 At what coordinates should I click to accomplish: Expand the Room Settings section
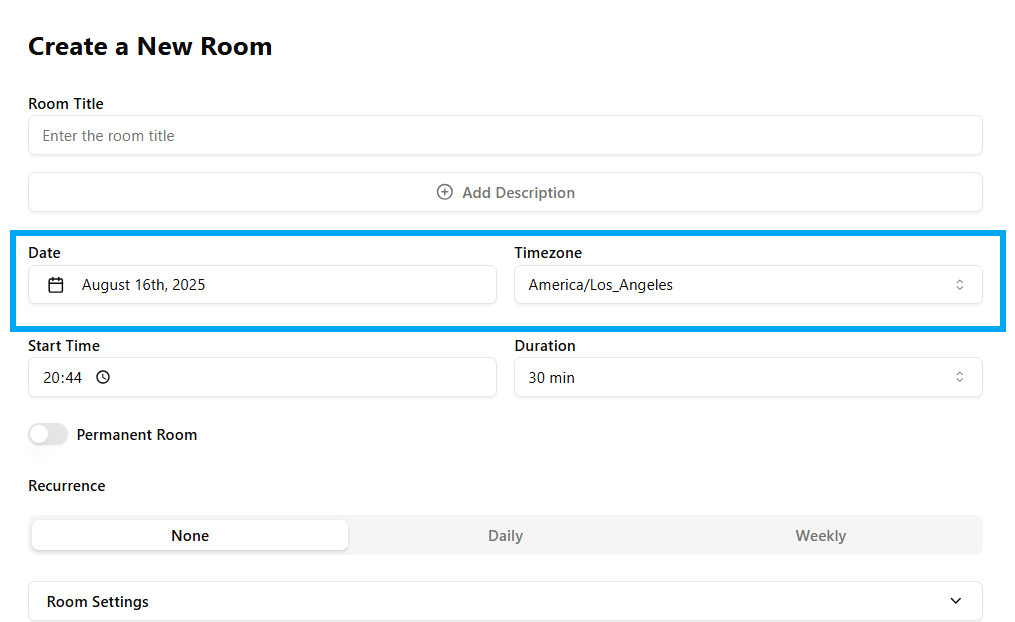coord(504,601)
